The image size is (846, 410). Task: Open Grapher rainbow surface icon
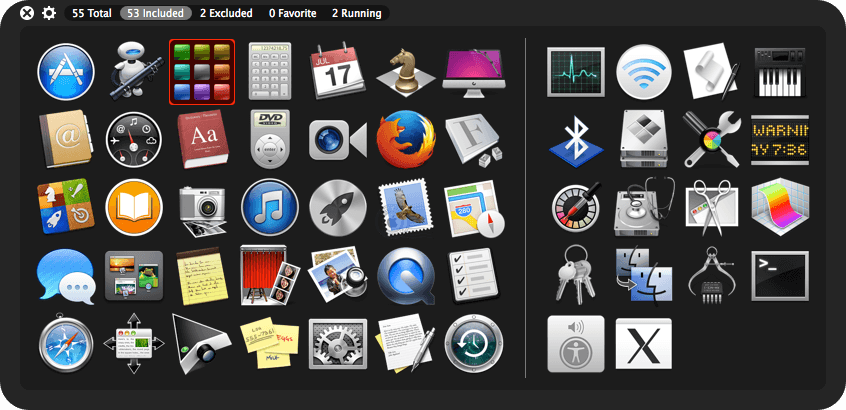click(780, 207)
